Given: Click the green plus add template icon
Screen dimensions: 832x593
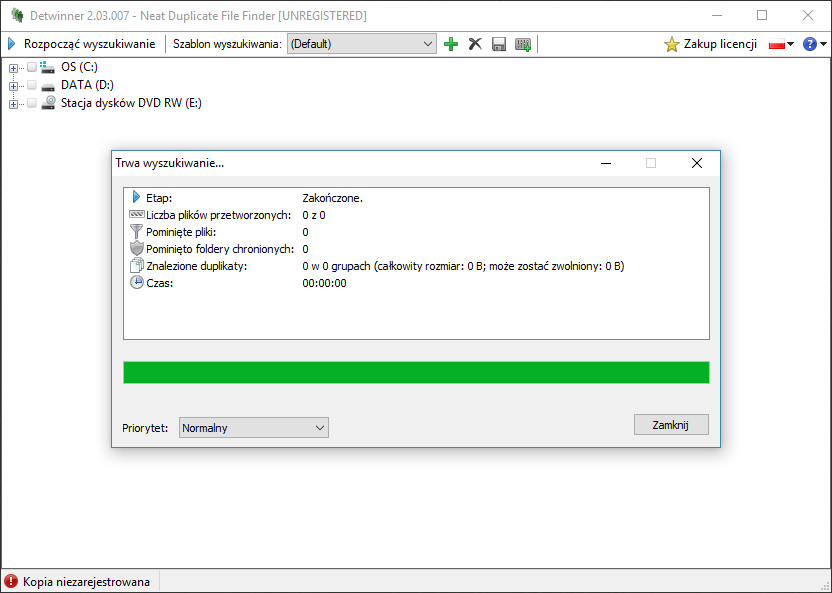Looking at the screenshot, I should tap(451, 44).
